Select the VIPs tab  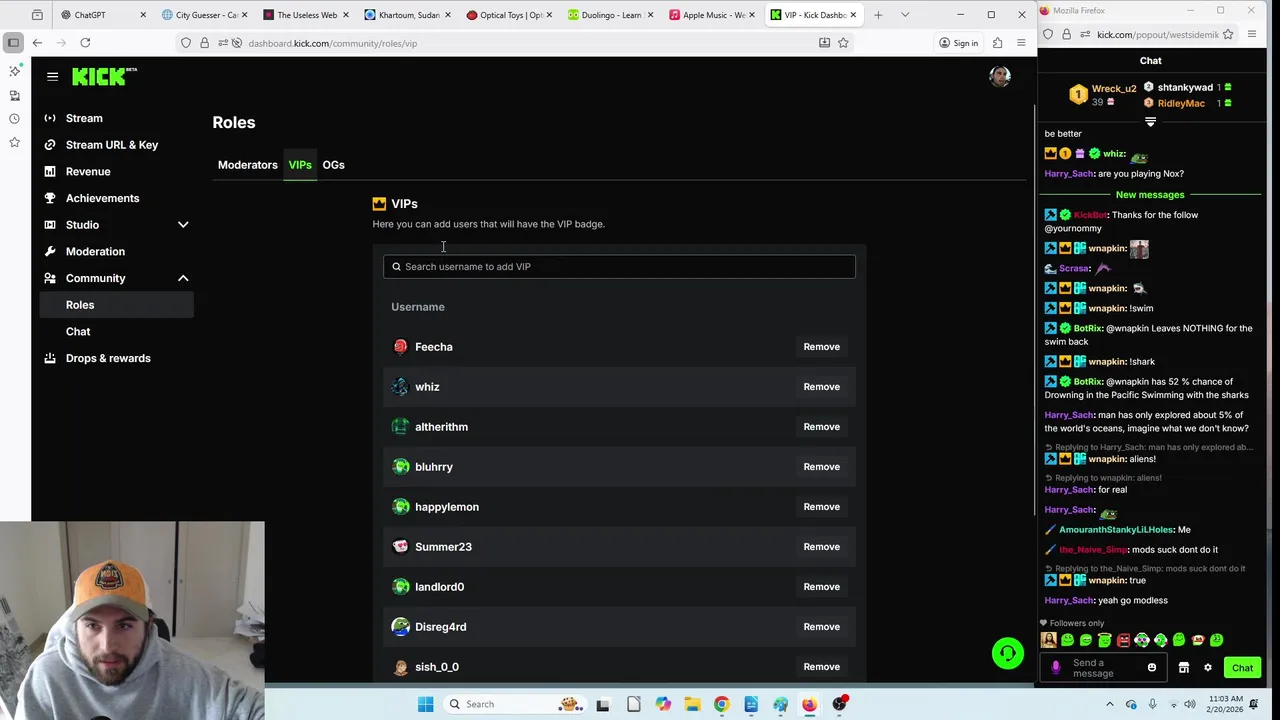point(300,165)
